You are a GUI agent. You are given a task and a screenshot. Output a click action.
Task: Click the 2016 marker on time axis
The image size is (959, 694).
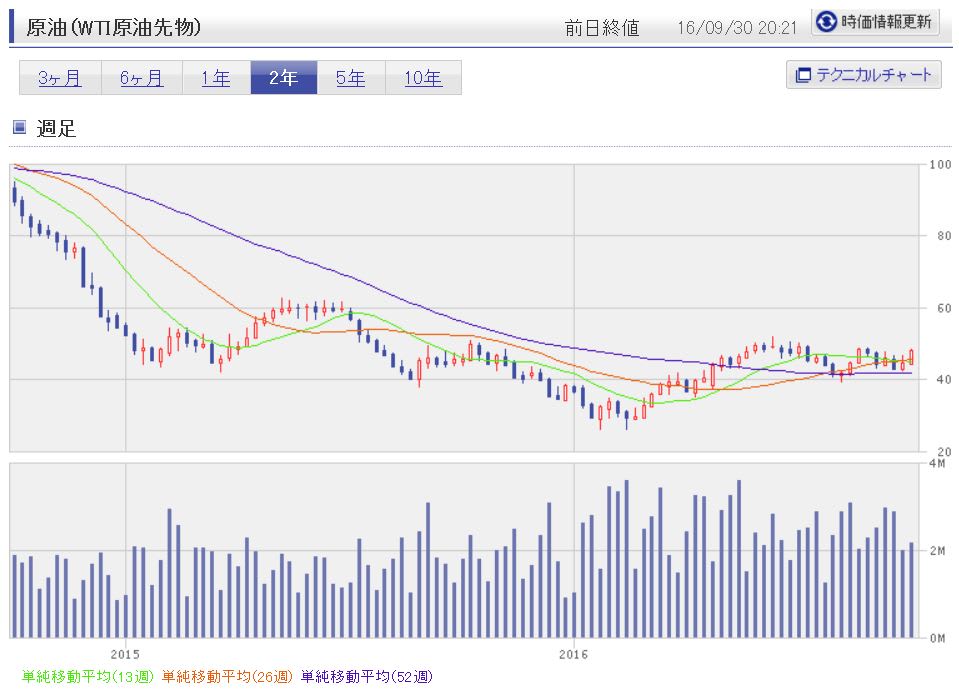[574, 654]
